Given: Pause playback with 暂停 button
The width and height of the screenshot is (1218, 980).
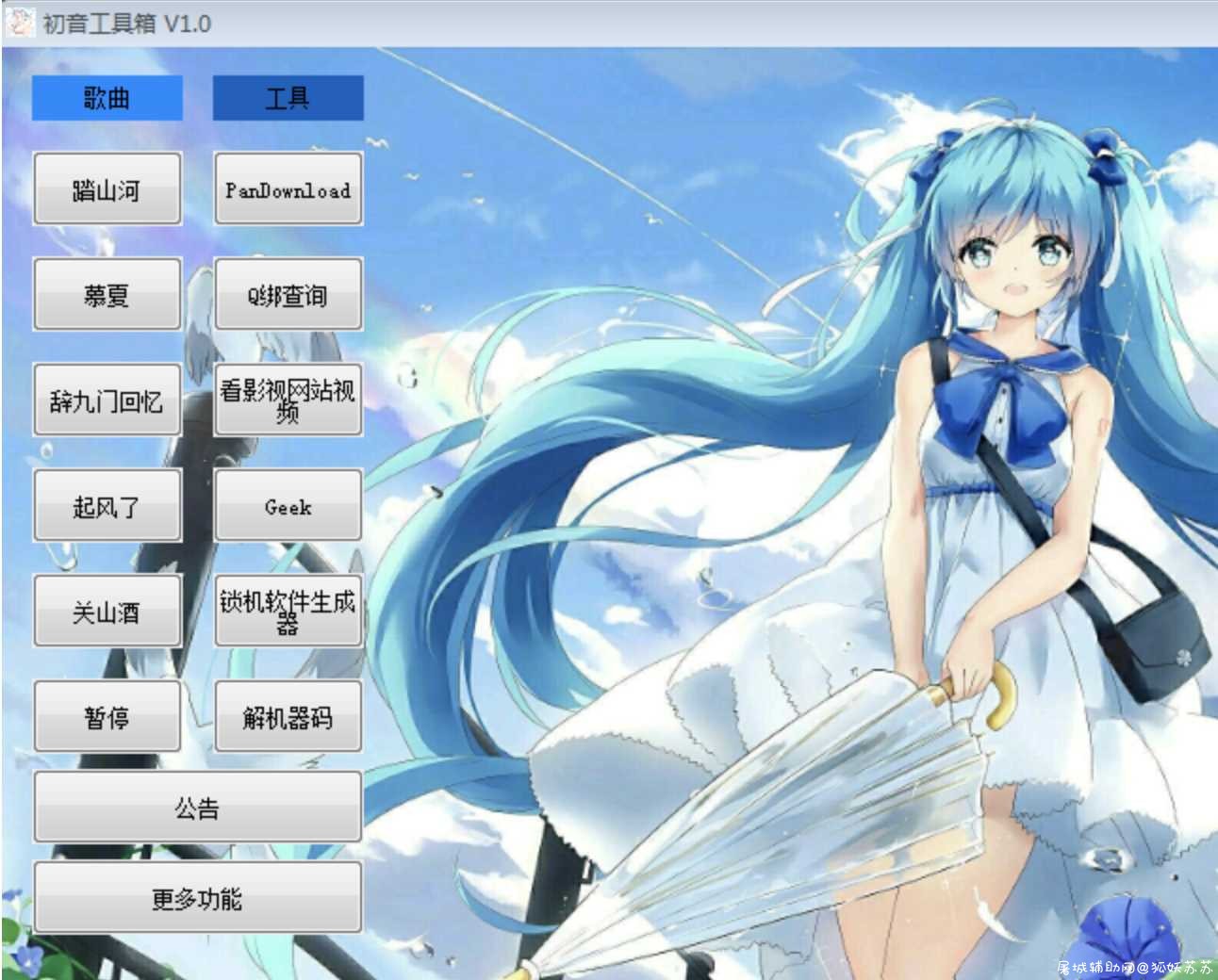Looking at the screenshot, I should tap(107, 717).
